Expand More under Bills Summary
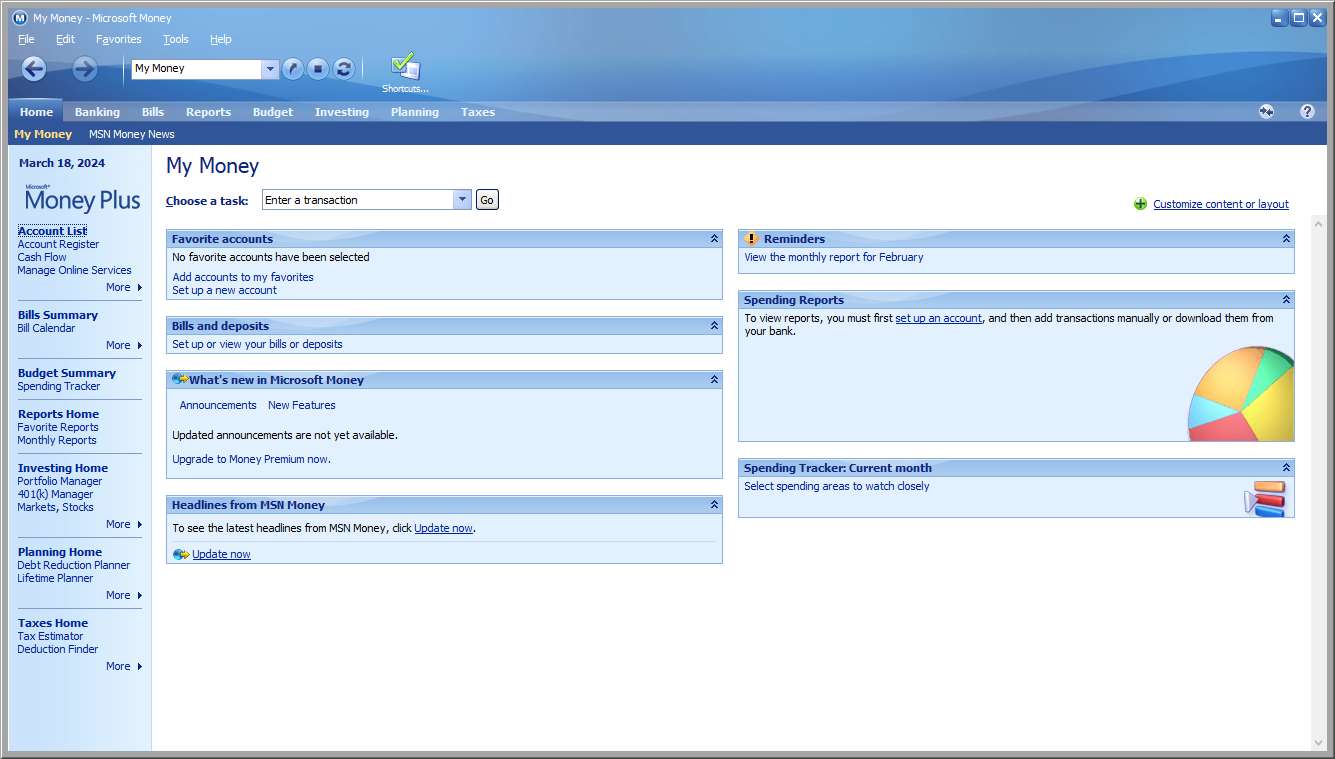1335x759 pixels. [x=124, y=345]
